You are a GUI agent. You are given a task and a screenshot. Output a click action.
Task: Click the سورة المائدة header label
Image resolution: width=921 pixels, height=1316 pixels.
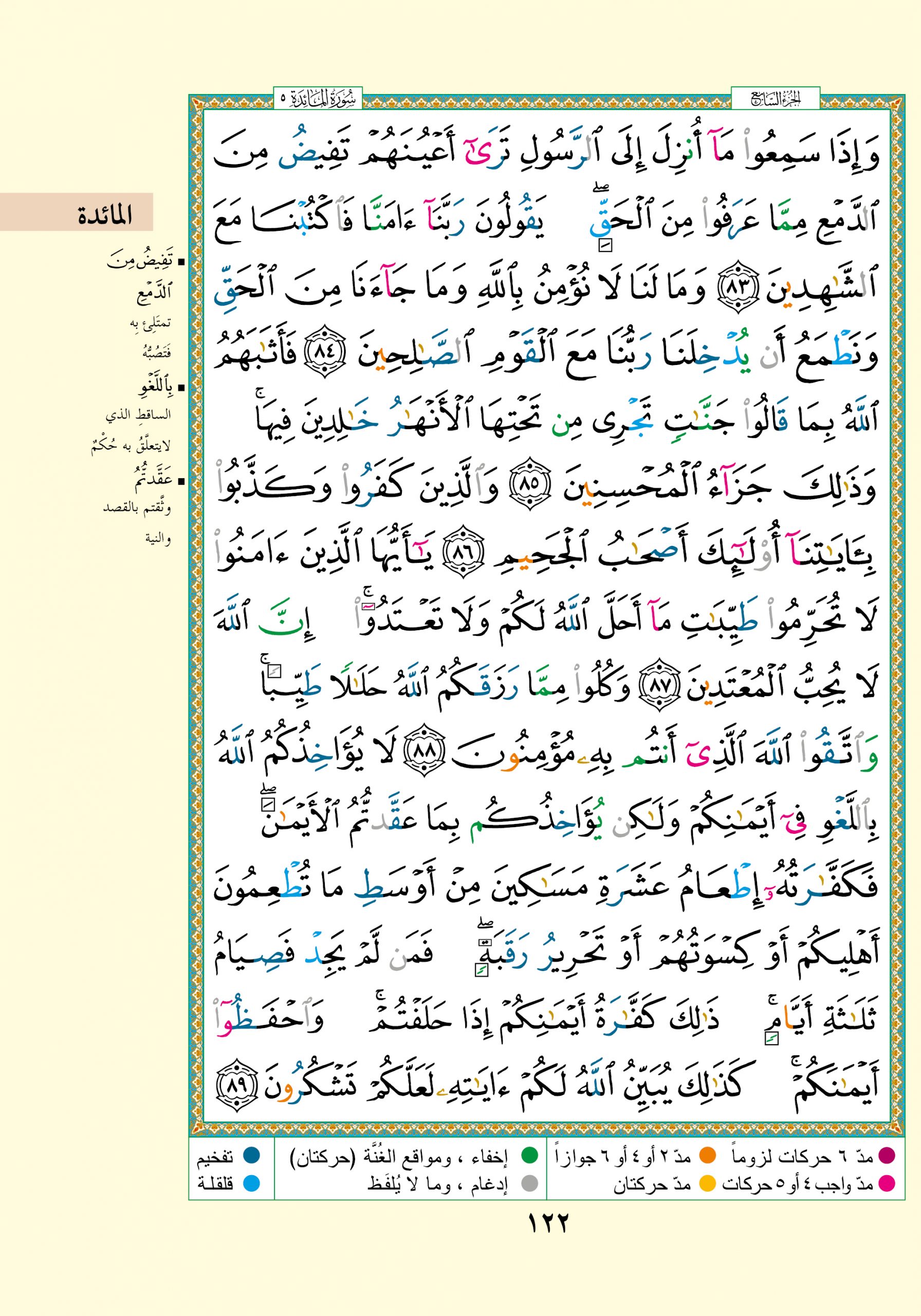point(318,99)
